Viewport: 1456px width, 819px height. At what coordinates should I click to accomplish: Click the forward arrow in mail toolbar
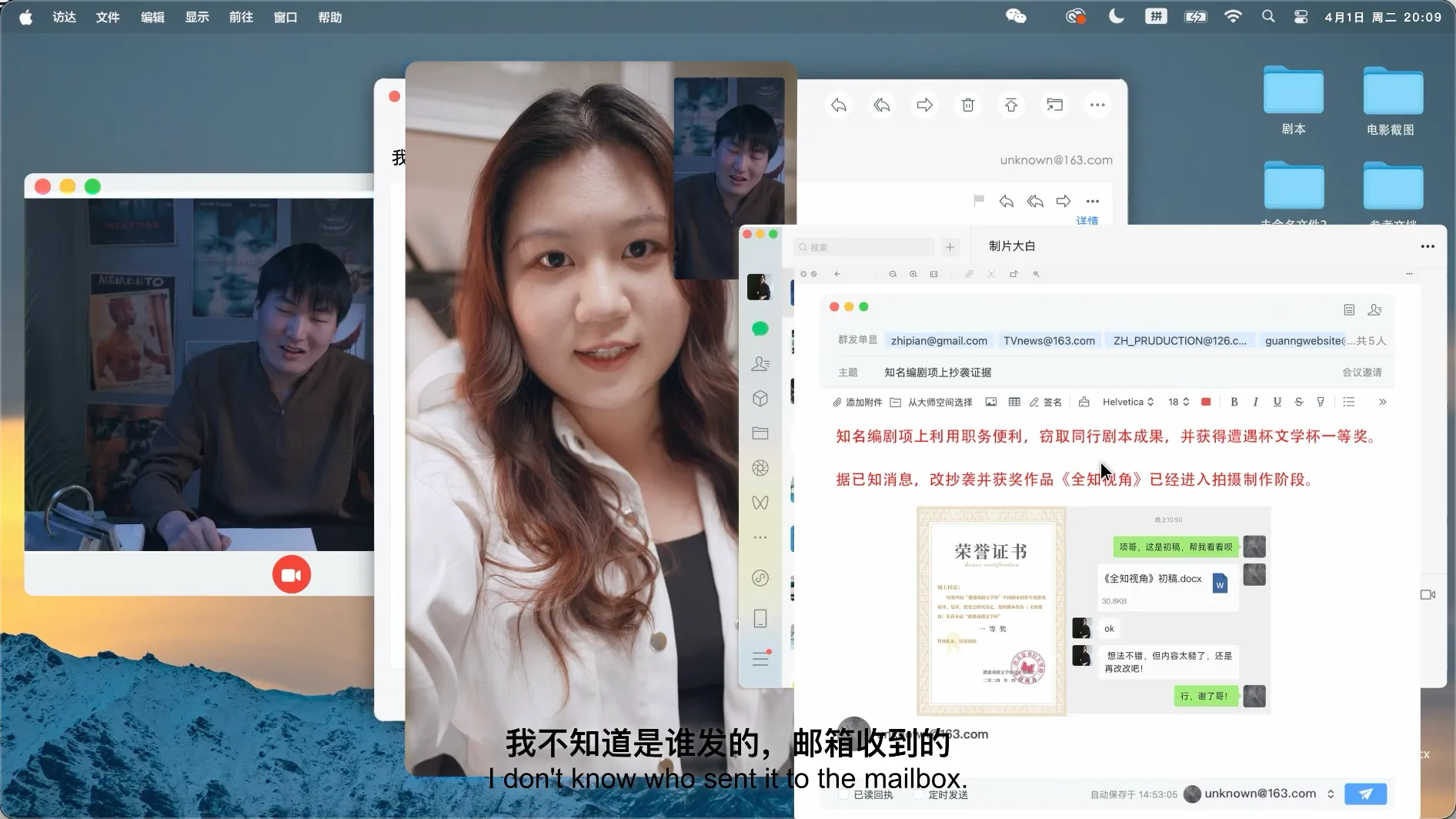tap(925, 105)
